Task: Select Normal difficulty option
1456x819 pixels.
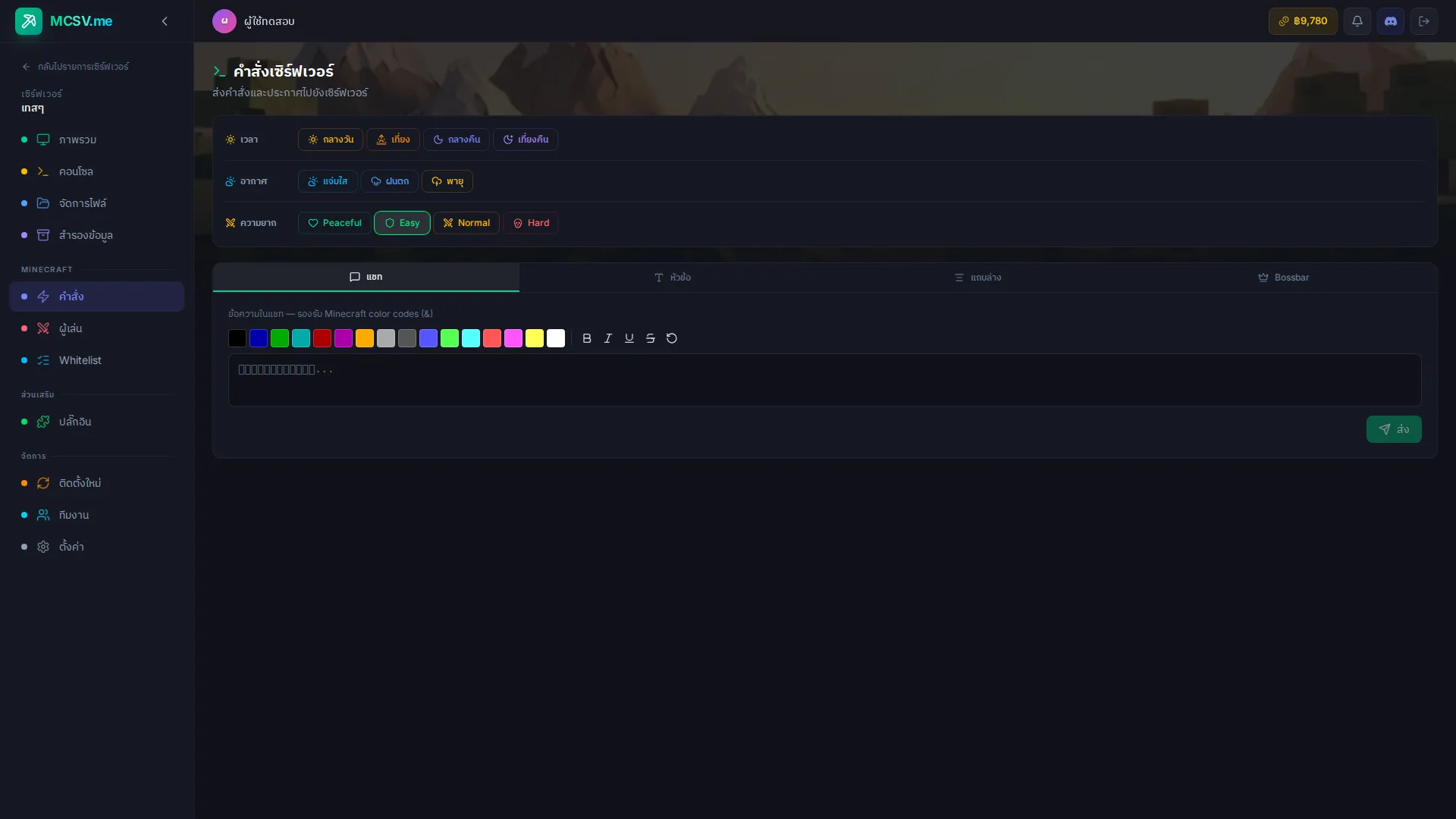Action: tap(466, 223)
